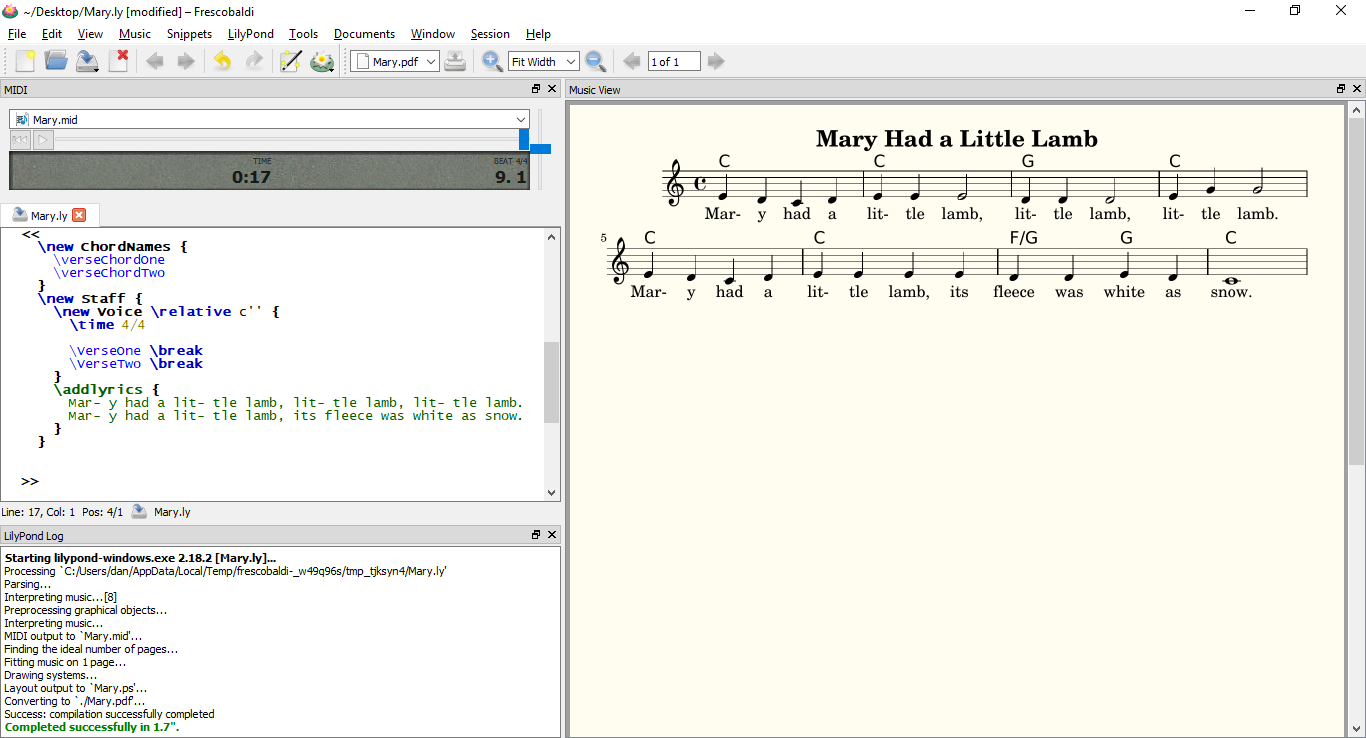Click the LilyPond engrave water lily icon
The width and height of the screenshot is (1366, 738).
coord(322,62)
